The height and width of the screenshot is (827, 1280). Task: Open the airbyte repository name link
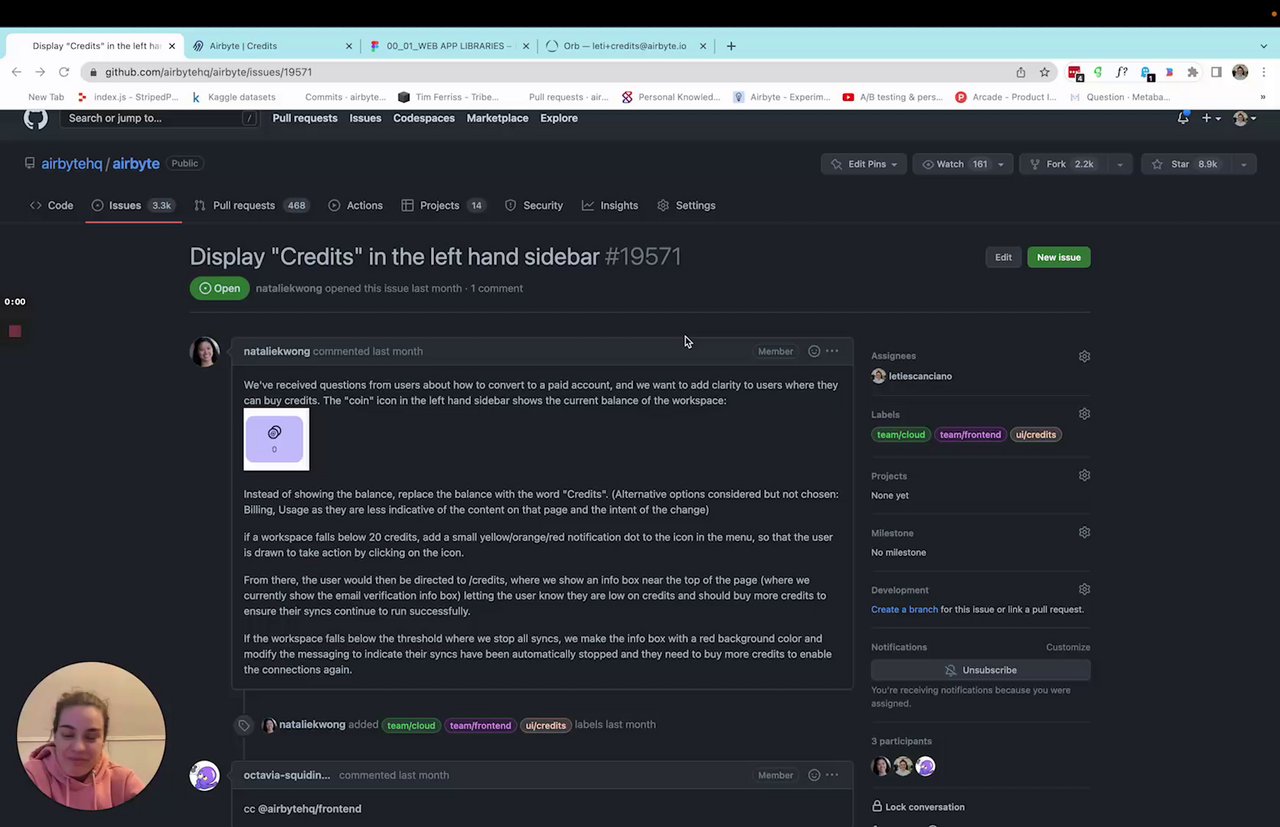136,164
